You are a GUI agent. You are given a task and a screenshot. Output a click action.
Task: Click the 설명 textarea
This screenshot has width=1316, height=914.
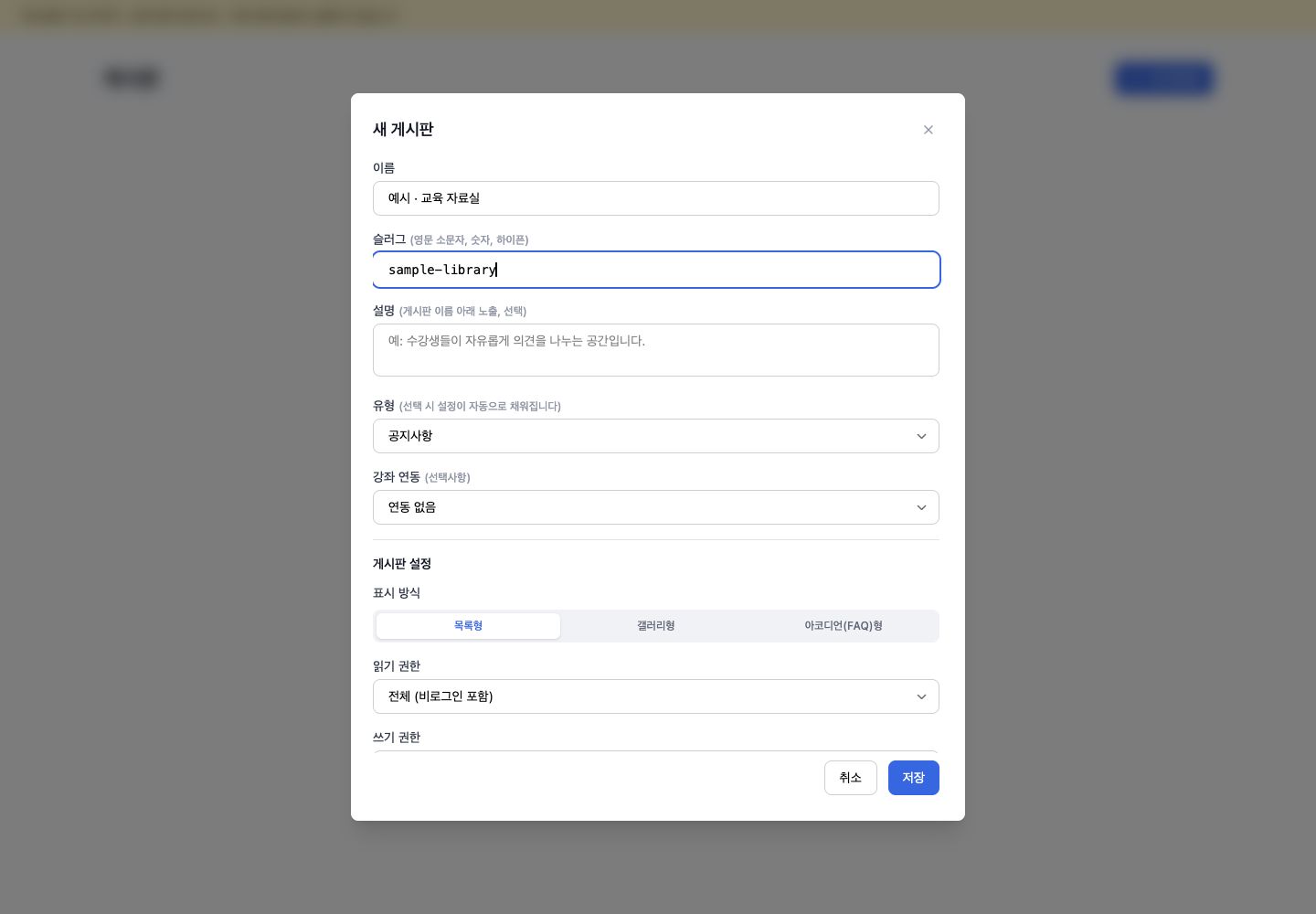[656, 350]
